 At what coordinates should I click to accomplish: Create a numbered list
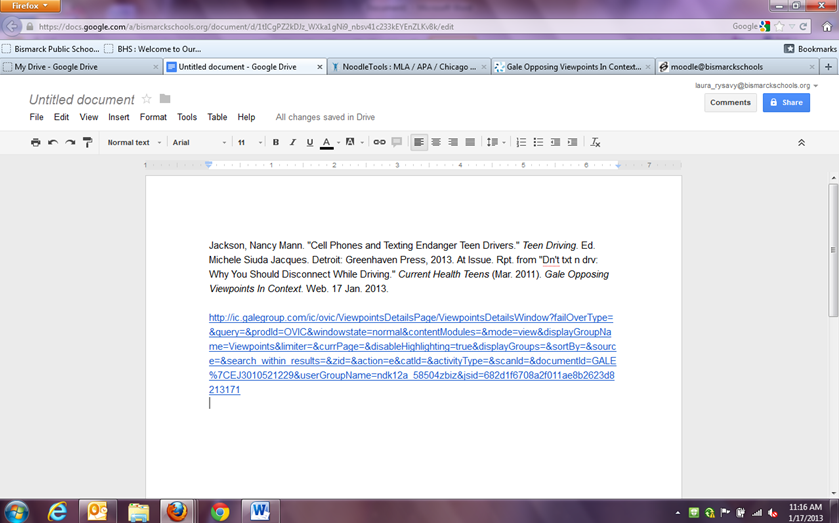(x=521, y=142)
